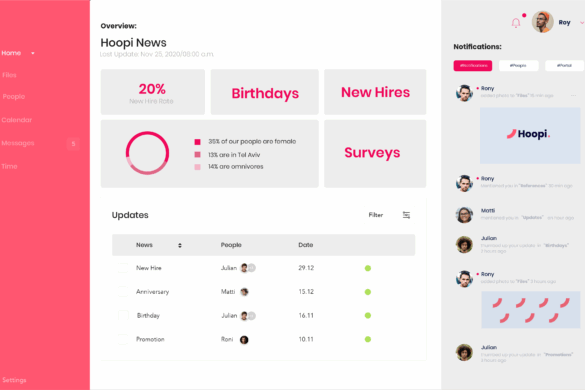The width and height of the screenshot is (585, 390).
Task: Click the Messages unread count badge
Action: tap(73, 144)
